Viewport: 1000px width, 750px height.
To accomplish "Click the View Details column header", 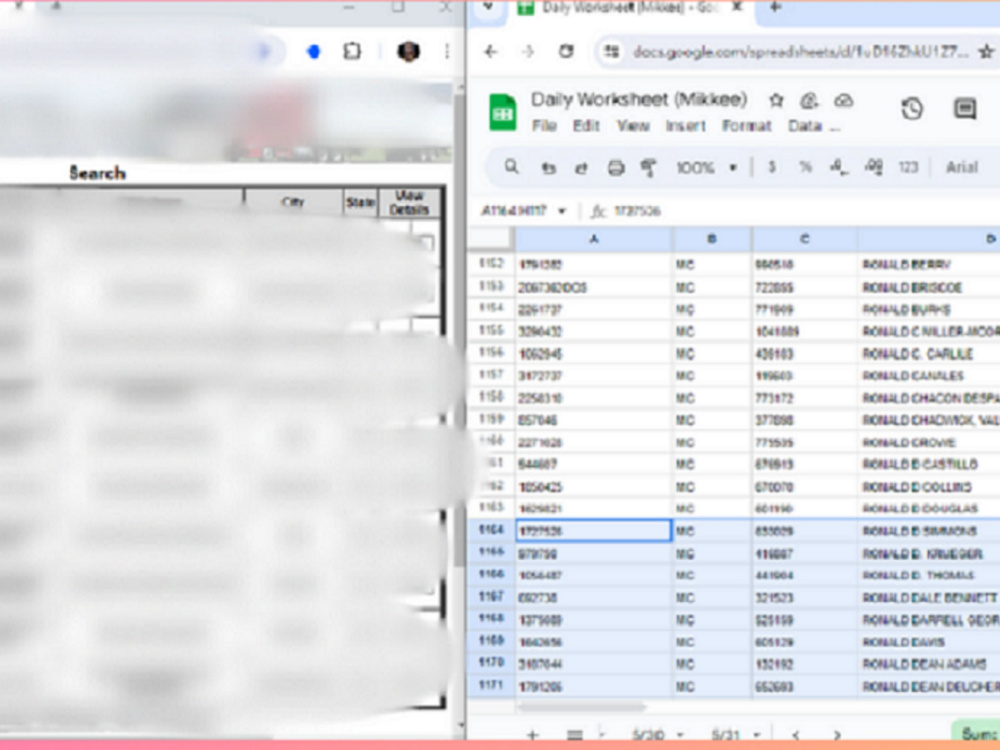I will pos(409,203).
